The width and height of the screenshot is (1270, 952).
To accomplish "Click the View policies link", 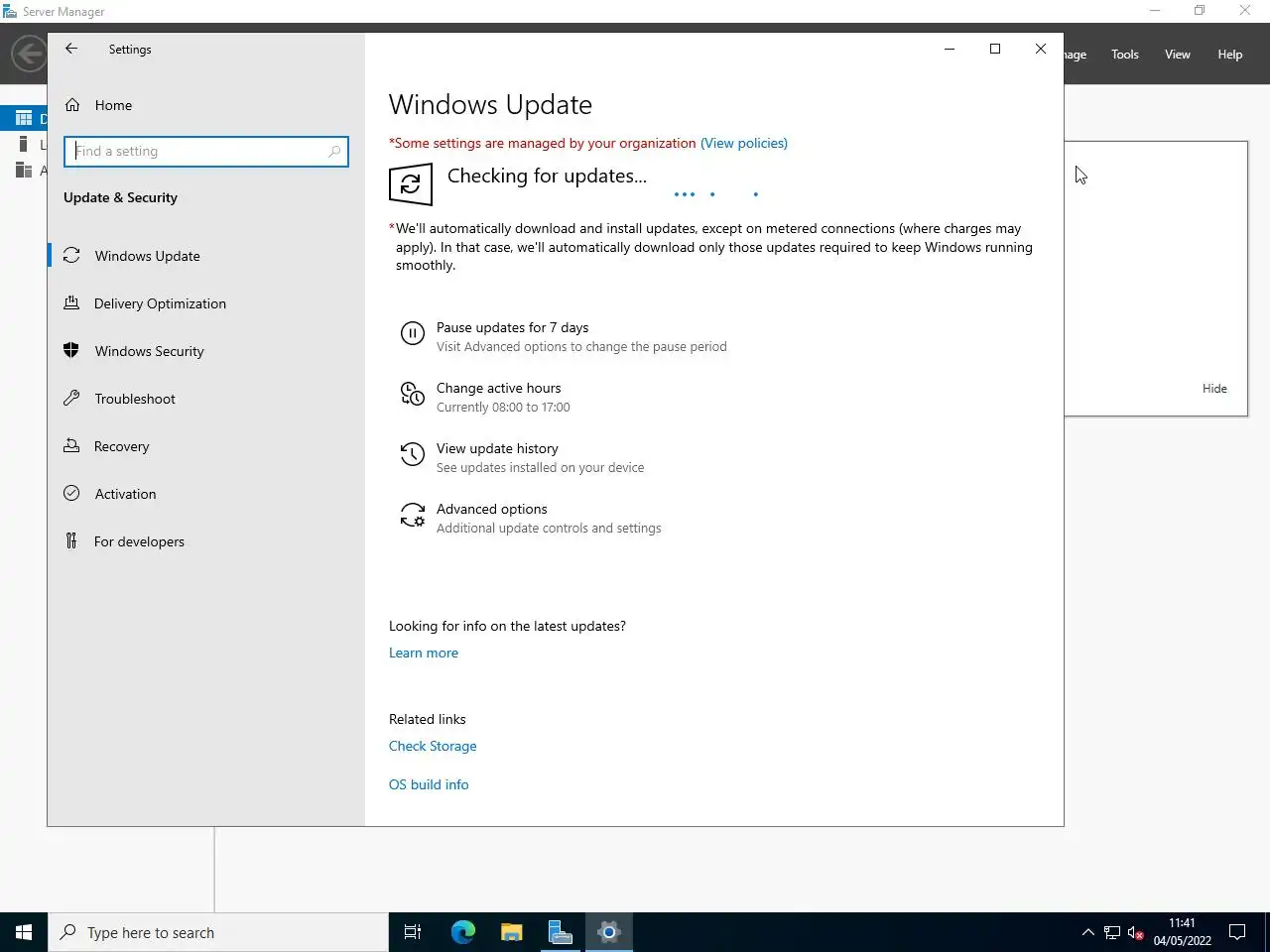I will tap(744, 143).
